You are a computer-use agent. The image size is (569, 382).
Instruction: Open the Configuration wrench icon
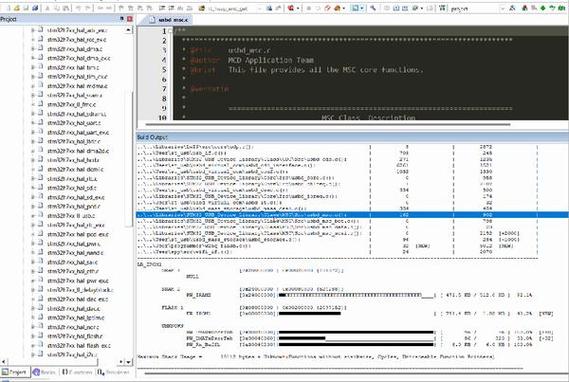373,8
